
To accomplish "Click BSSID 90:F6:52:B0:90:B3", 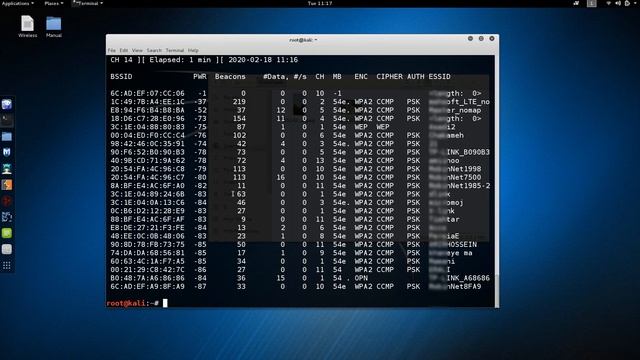I will coord(147,152).
